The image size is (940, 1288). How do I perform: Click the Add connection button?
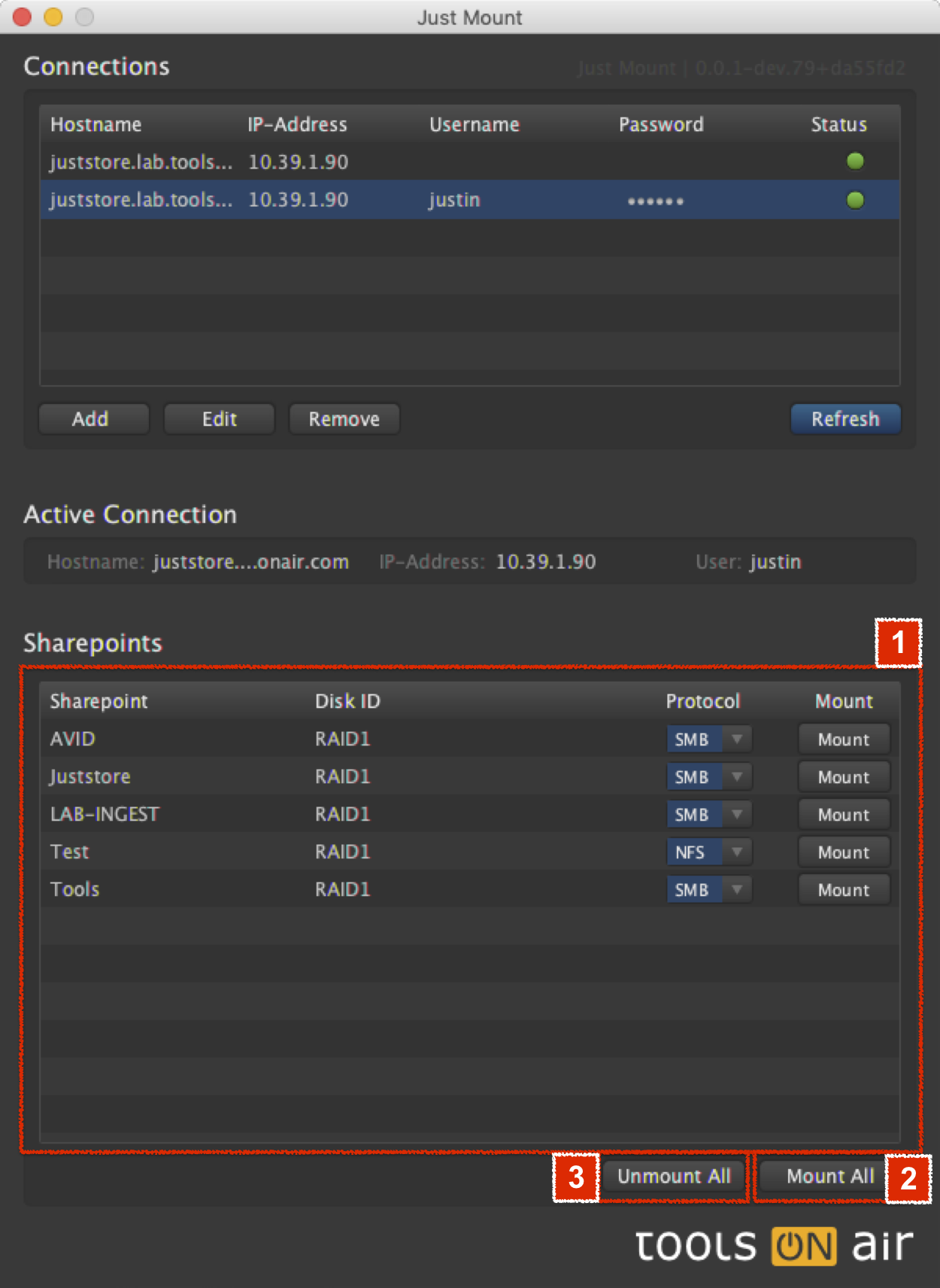pyautogui.click(x=93, y=419)
